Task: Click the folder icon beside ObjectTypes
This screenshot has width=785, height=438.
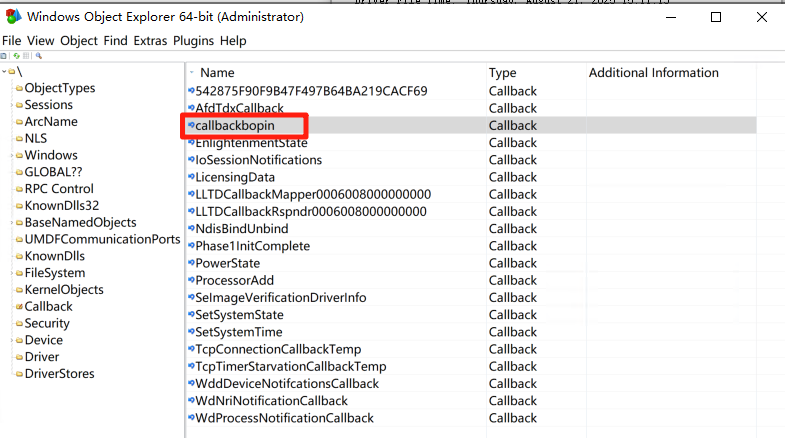Action: [x=19, y=88]
